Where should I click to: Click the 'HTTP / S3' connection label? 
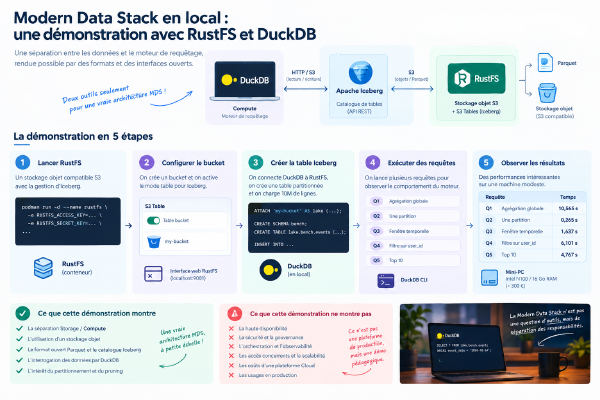[x=303, y=72]
